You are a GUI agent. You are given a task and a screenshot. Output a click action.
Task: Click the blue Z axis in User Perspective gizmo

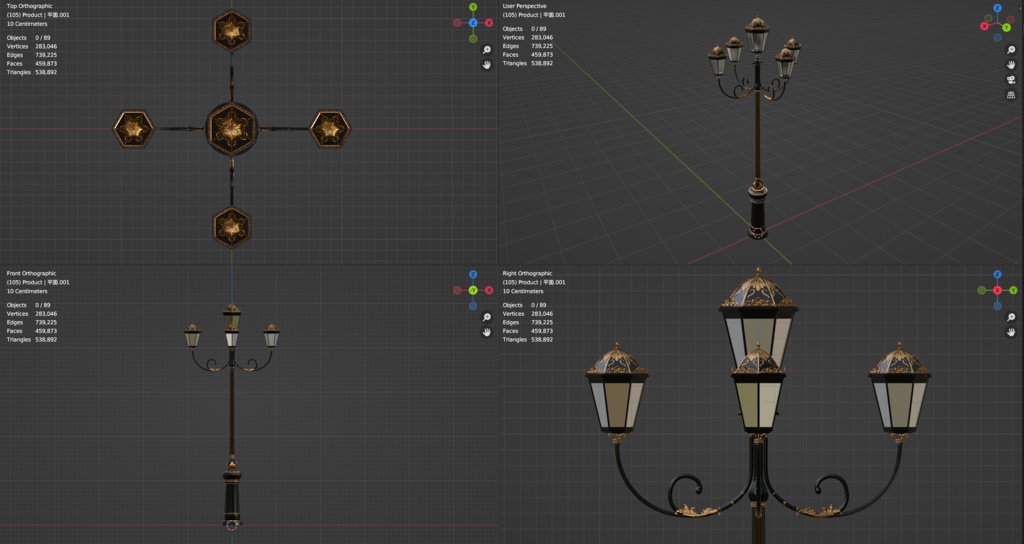point(997,8)
